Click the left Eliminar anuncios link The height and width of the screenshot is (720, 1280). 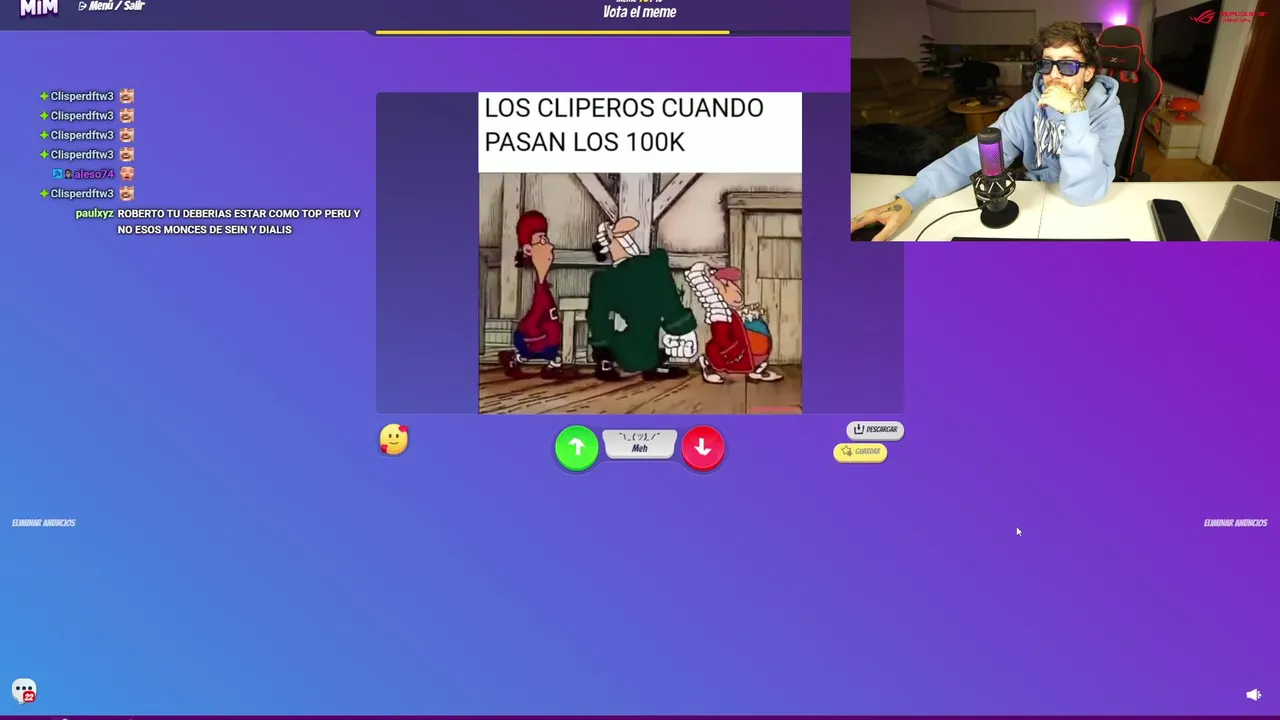click(44, 523)
